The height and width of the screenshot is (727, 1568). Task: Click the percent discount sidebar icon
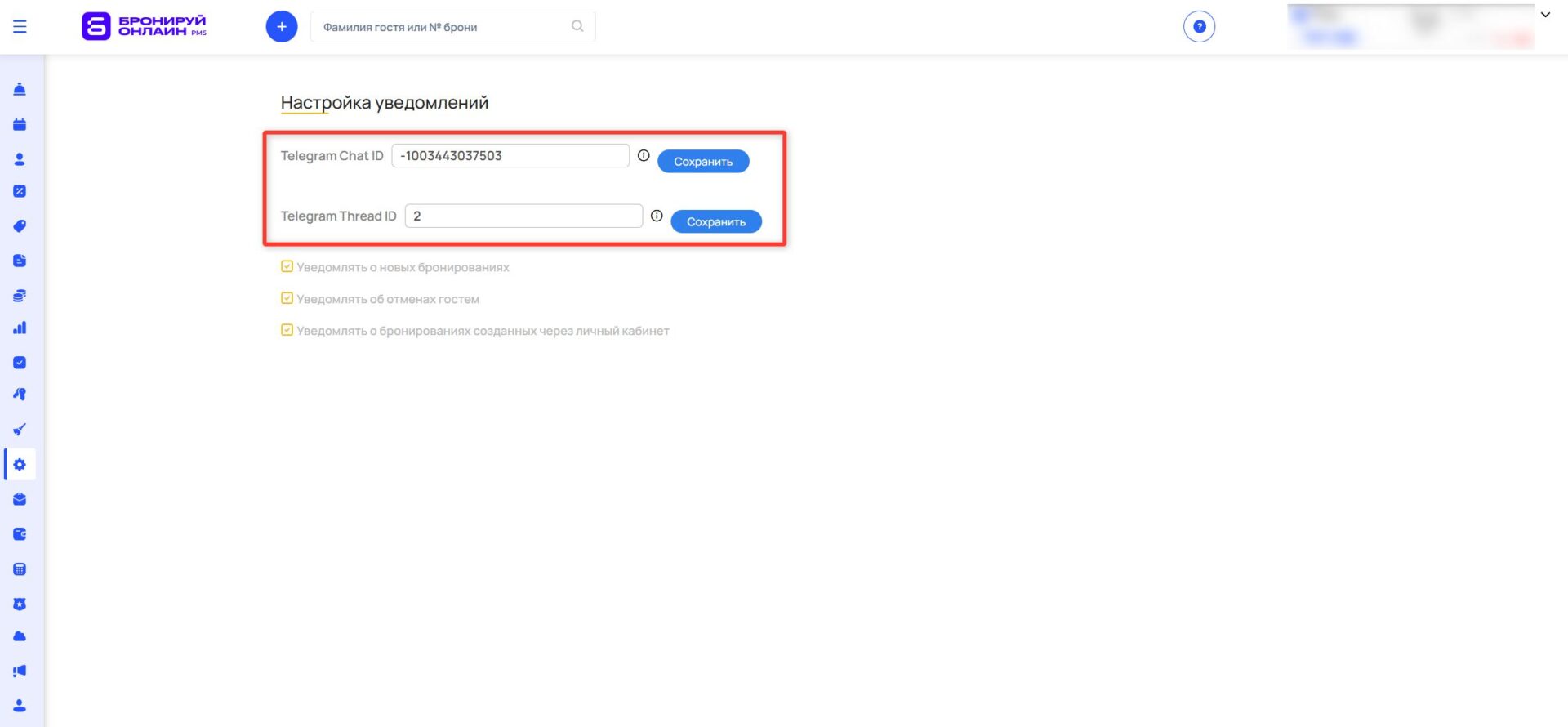20,191
